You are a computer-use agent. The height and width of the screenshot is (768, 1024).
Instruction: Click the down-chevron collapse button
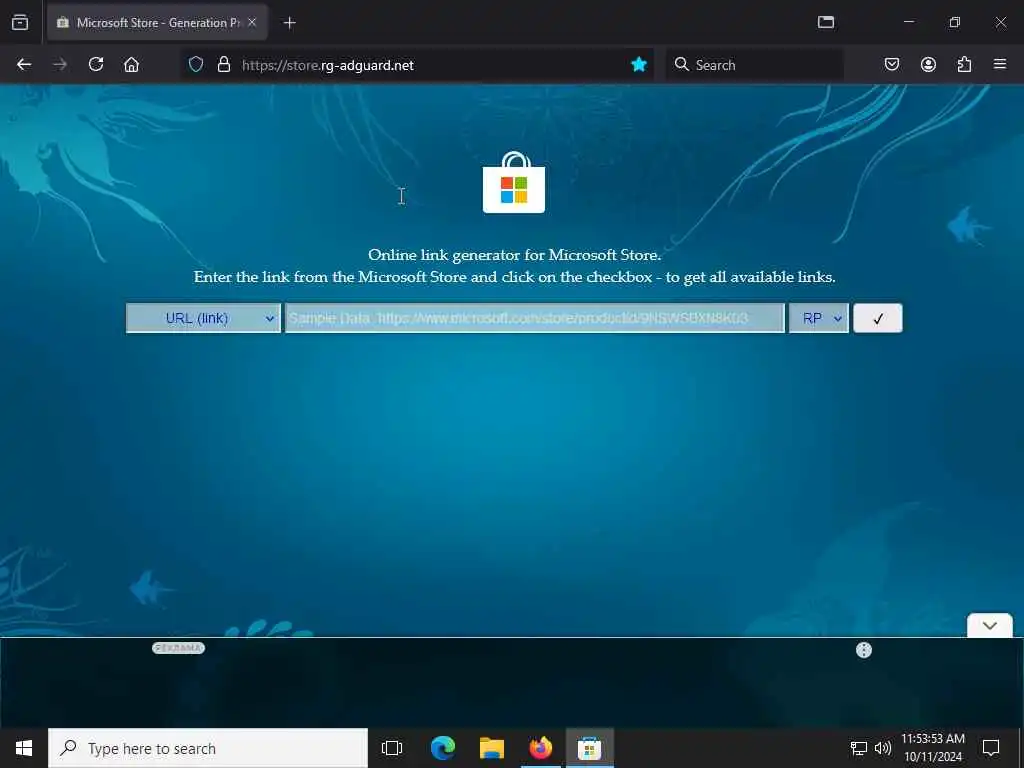pos(990,625)
